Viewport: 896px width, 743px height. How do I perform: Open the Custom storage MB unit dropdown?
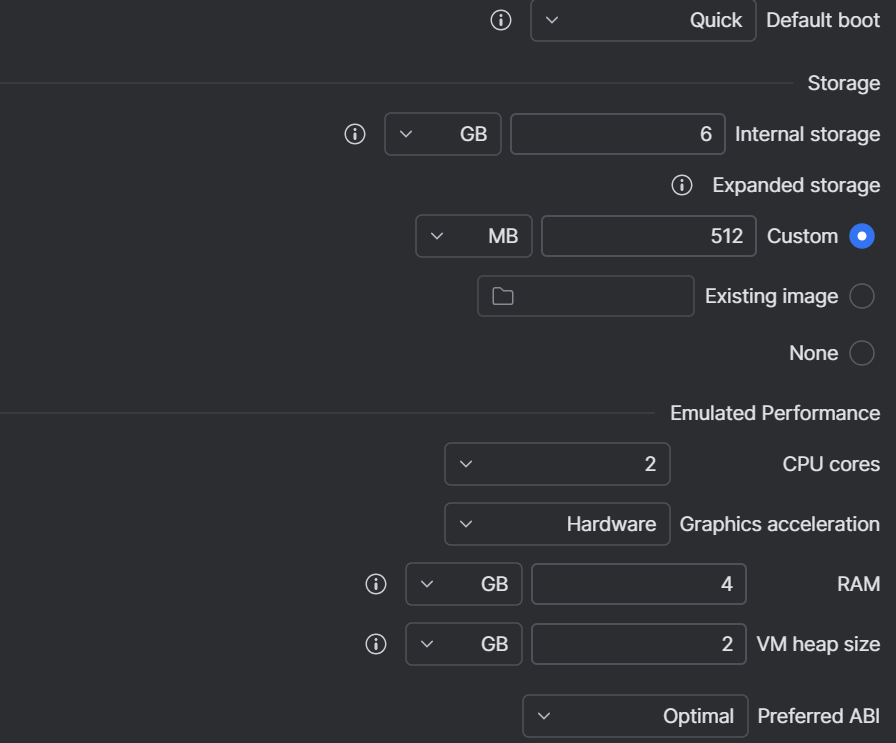473,236
